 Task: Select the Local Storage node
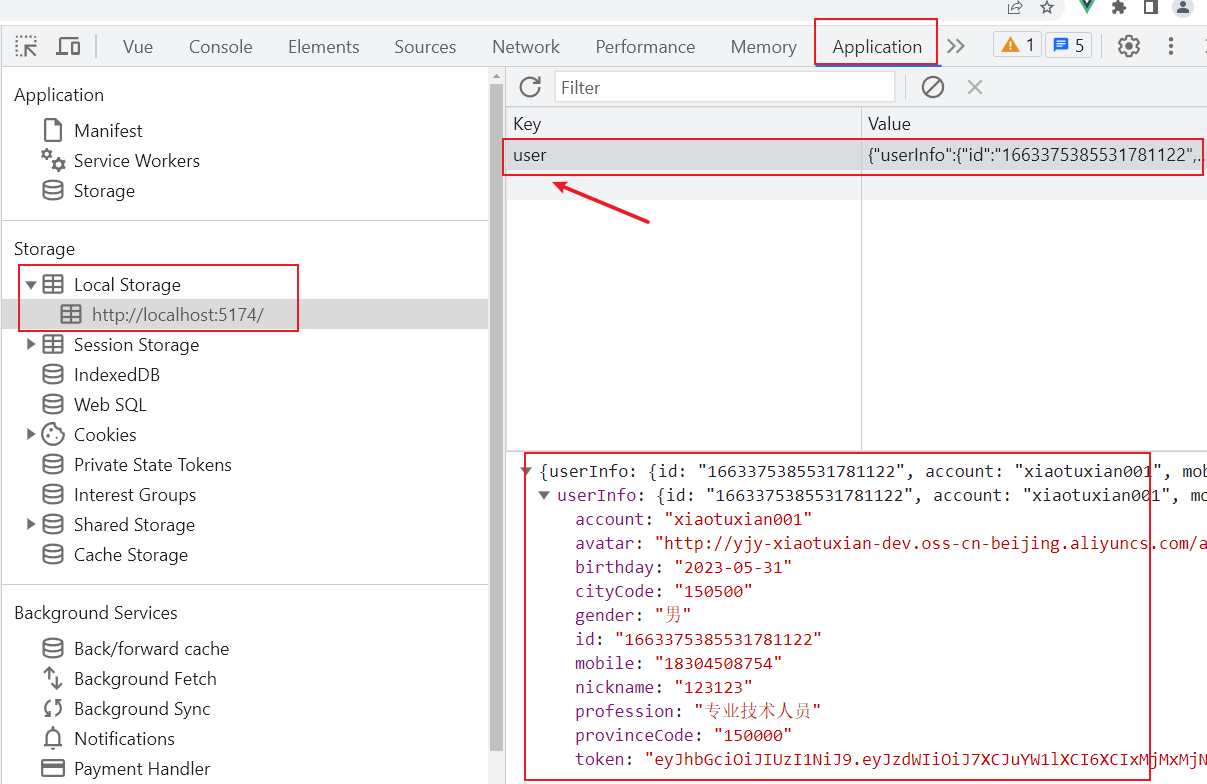coord(127,285)
